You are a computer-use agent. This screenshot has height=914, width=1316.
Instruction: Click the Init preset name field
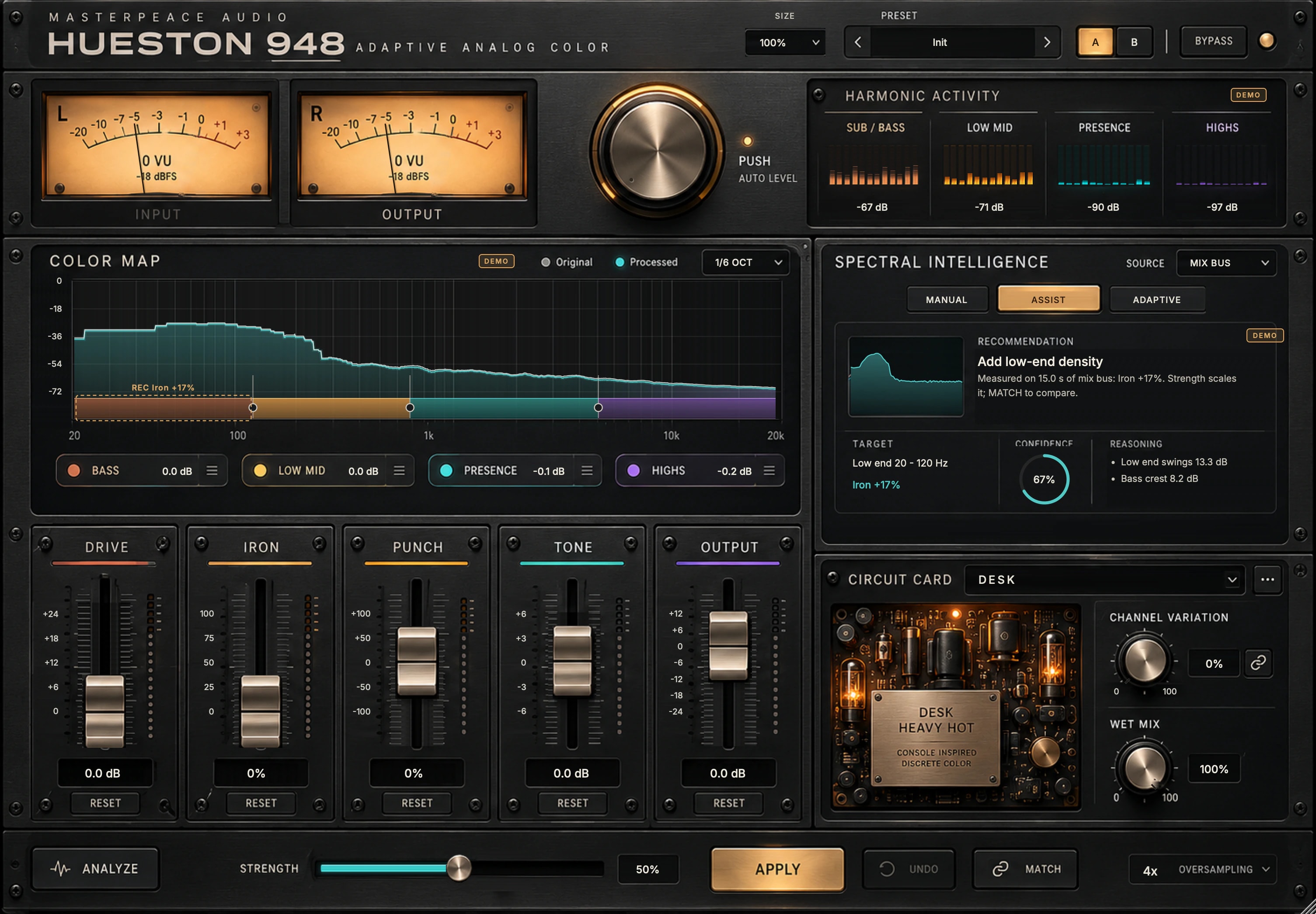coord(952,42)
